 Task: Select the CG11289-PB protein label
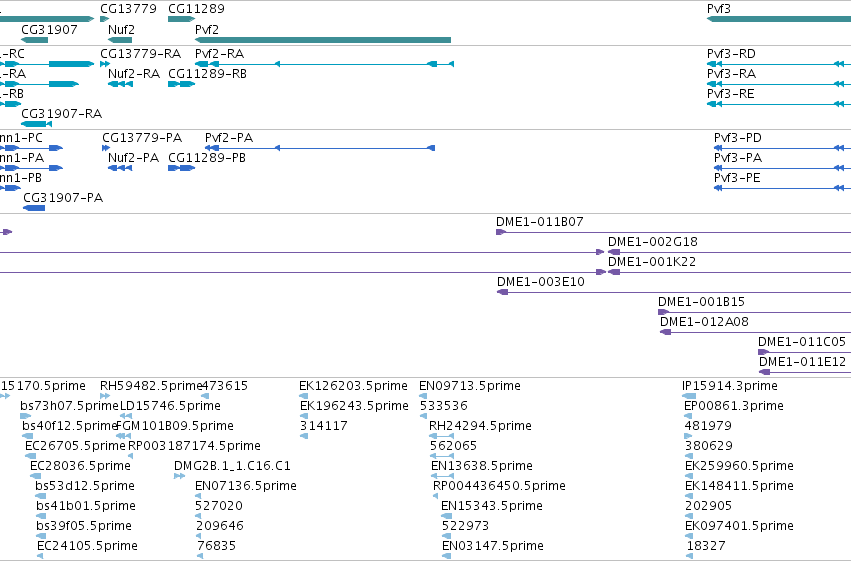pyautogui.click(x=207, y=158)
